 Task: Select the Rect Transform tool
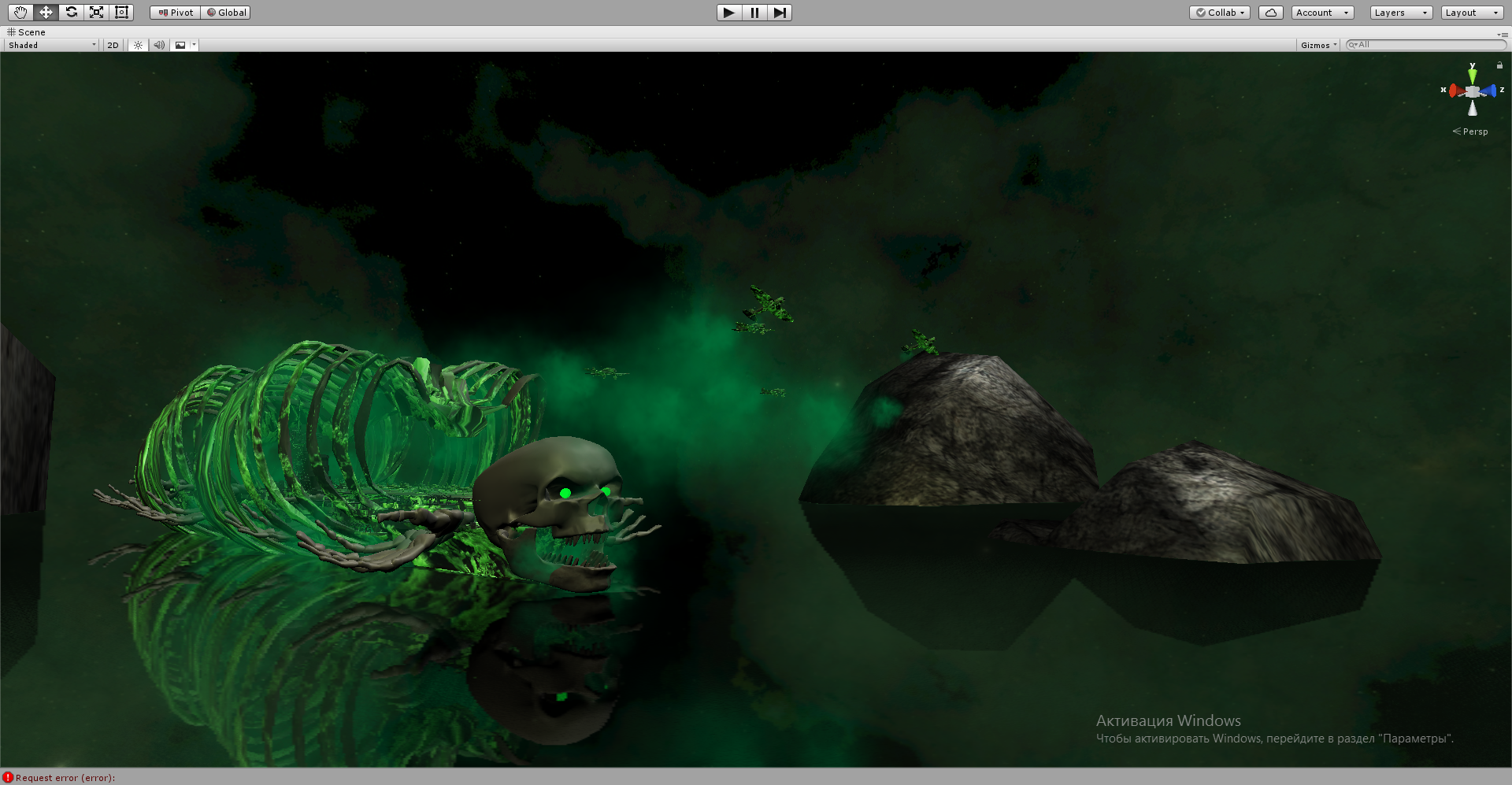[121, 12]
